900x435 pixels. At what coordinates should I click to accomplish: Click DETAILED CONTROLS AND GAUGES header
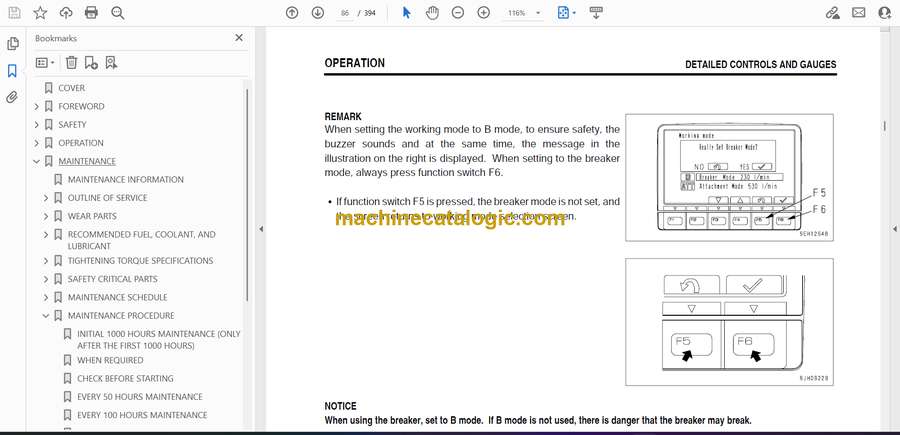coord(761,65)
